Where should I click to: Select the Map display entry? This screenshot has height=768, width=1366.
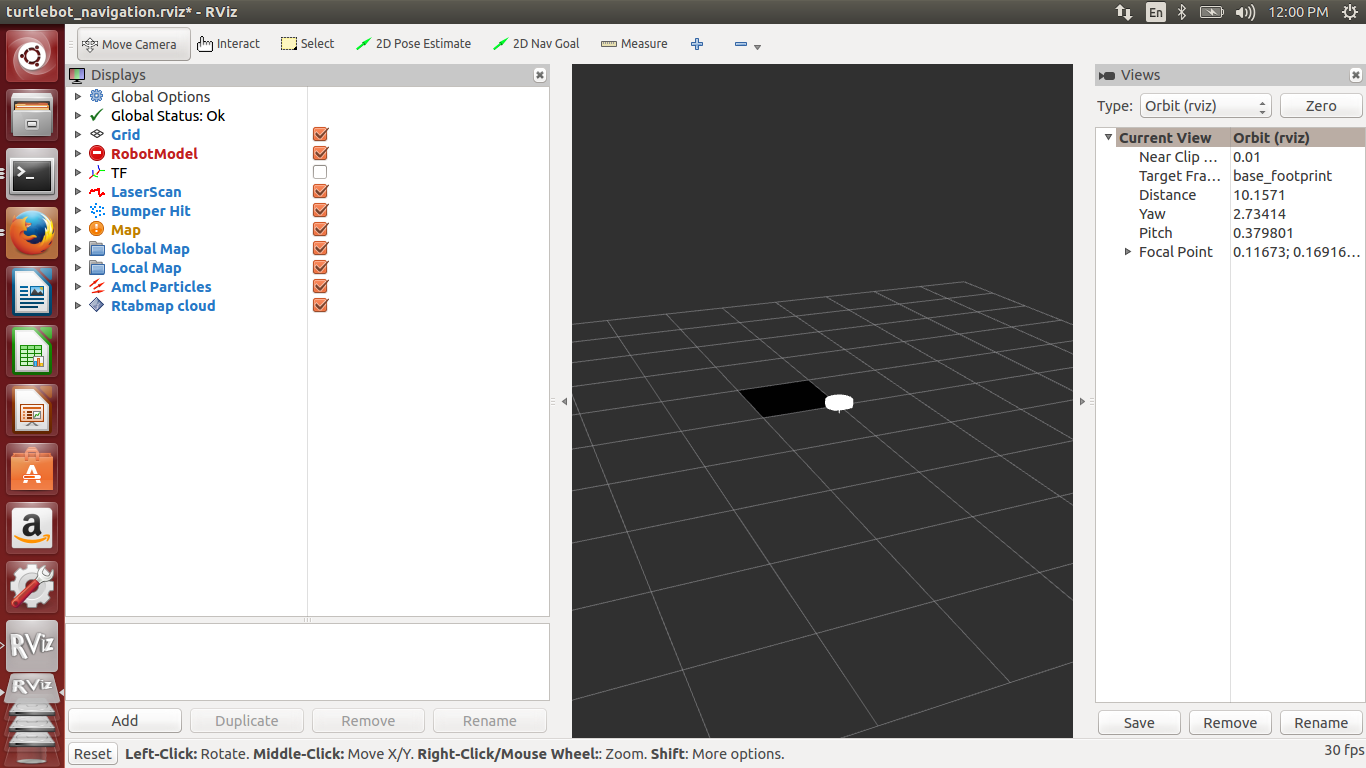[x=125, y=230]
